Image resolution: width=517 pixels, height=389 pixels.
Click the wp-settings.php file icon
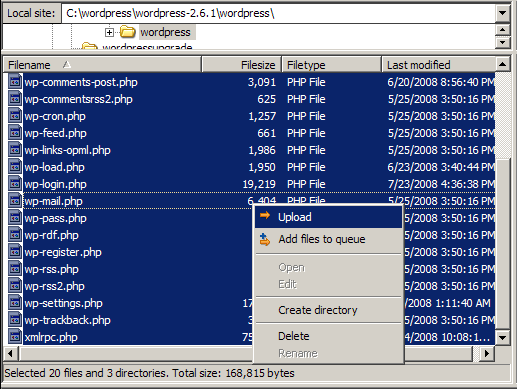(15, 303)
